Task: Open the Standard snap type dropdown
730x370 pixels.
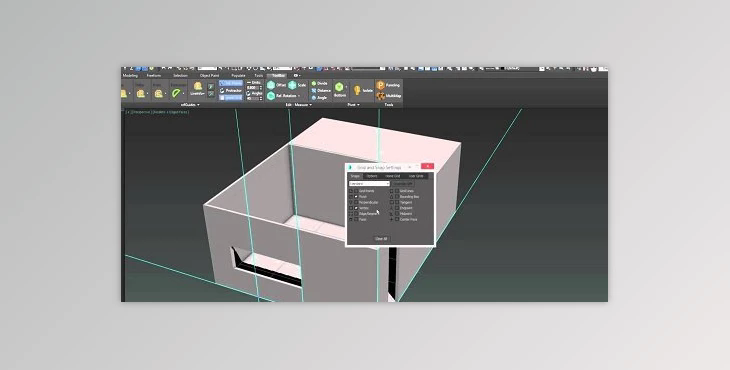Action: pos(369,184)
